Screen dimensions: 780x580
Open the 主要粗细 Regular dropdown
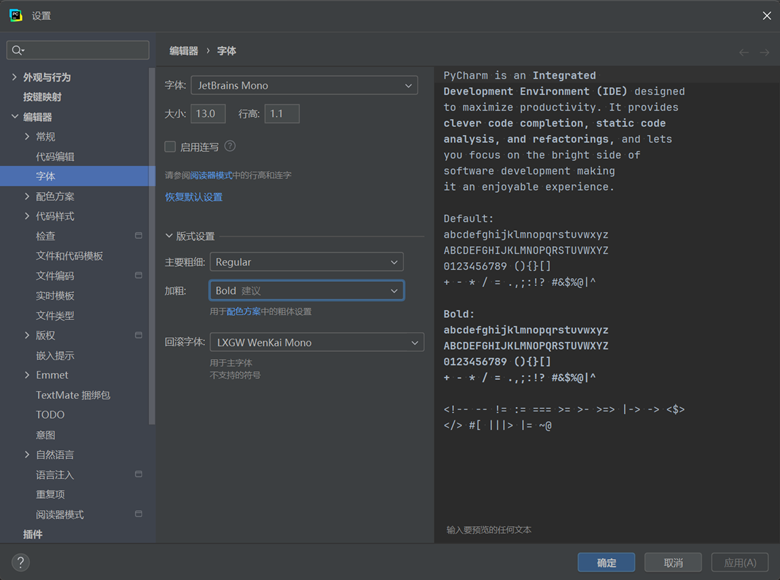[x=307, y=262]
